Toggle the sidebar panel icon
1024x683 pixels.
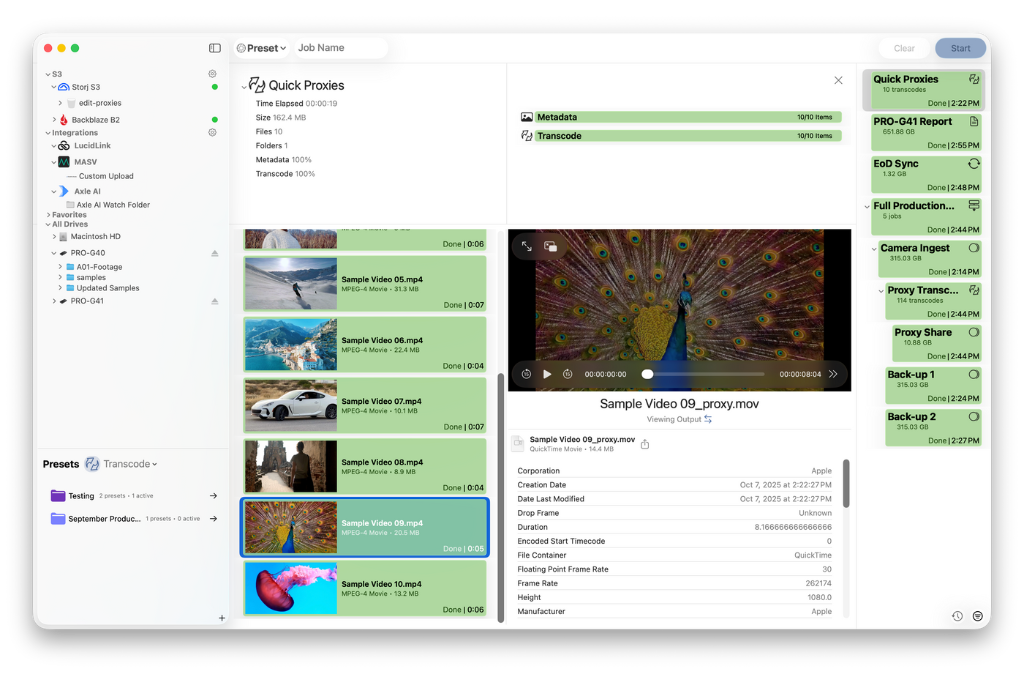pos(215,48)
